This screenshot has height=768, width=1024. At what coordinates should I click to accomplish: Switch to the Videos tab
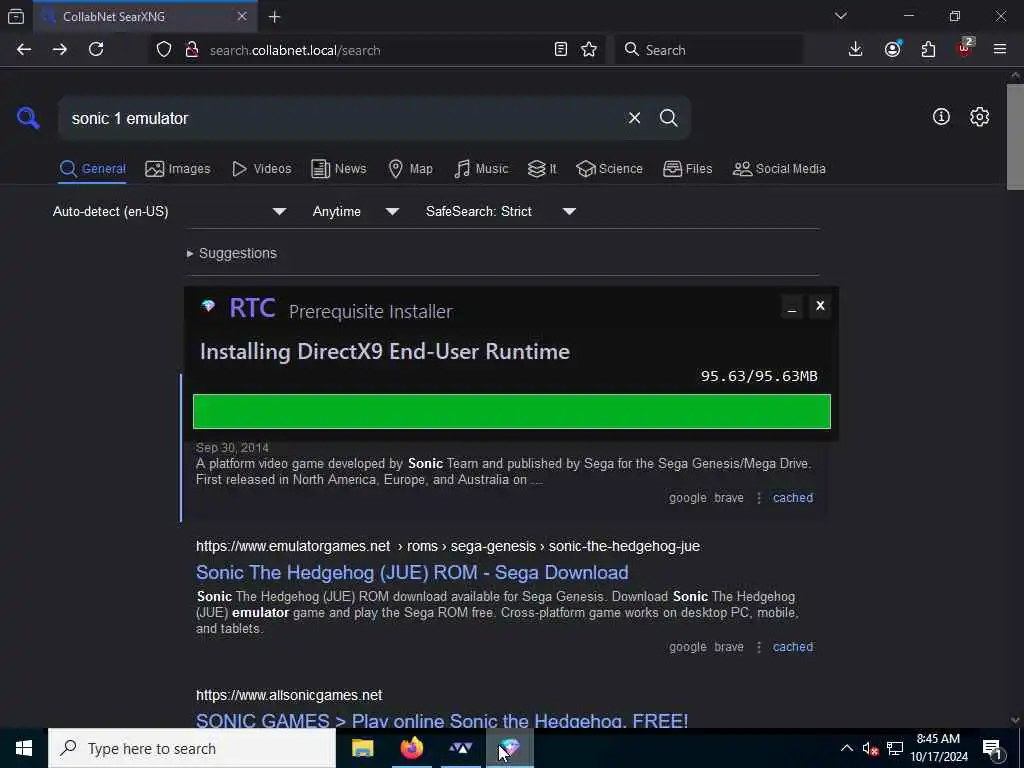click(261, 168)
